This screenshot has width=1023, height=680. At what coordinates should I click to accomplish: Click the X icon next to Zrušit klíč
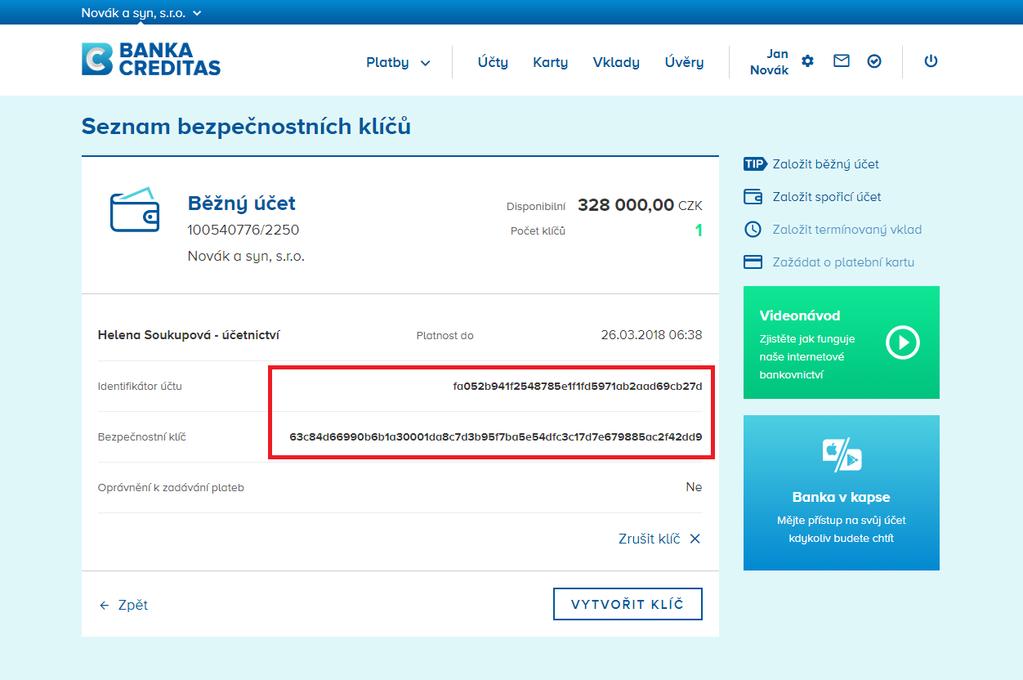point(695,538)
